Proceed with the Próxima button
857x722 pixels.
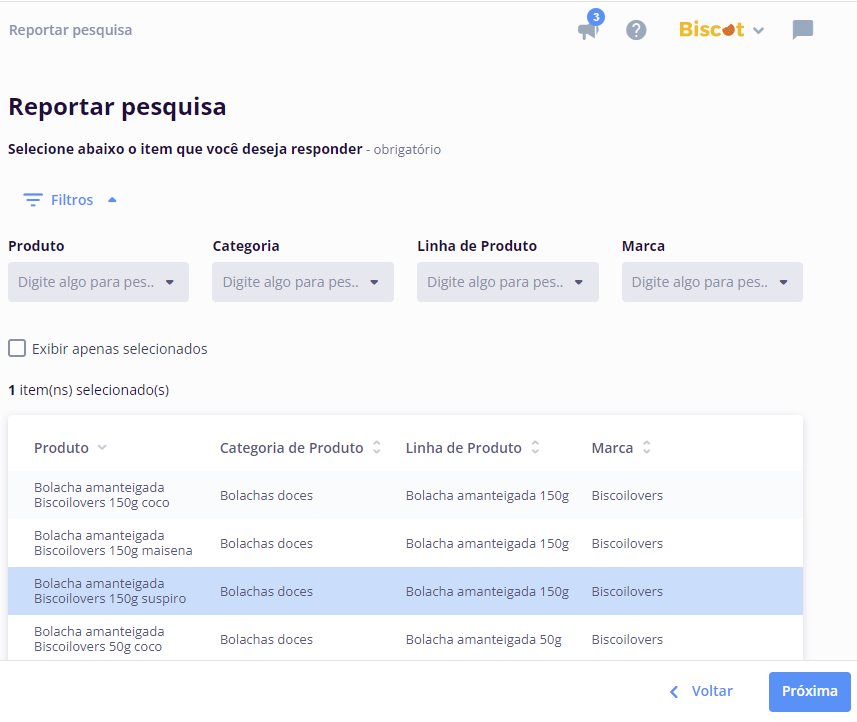click(x=809, y=691)
